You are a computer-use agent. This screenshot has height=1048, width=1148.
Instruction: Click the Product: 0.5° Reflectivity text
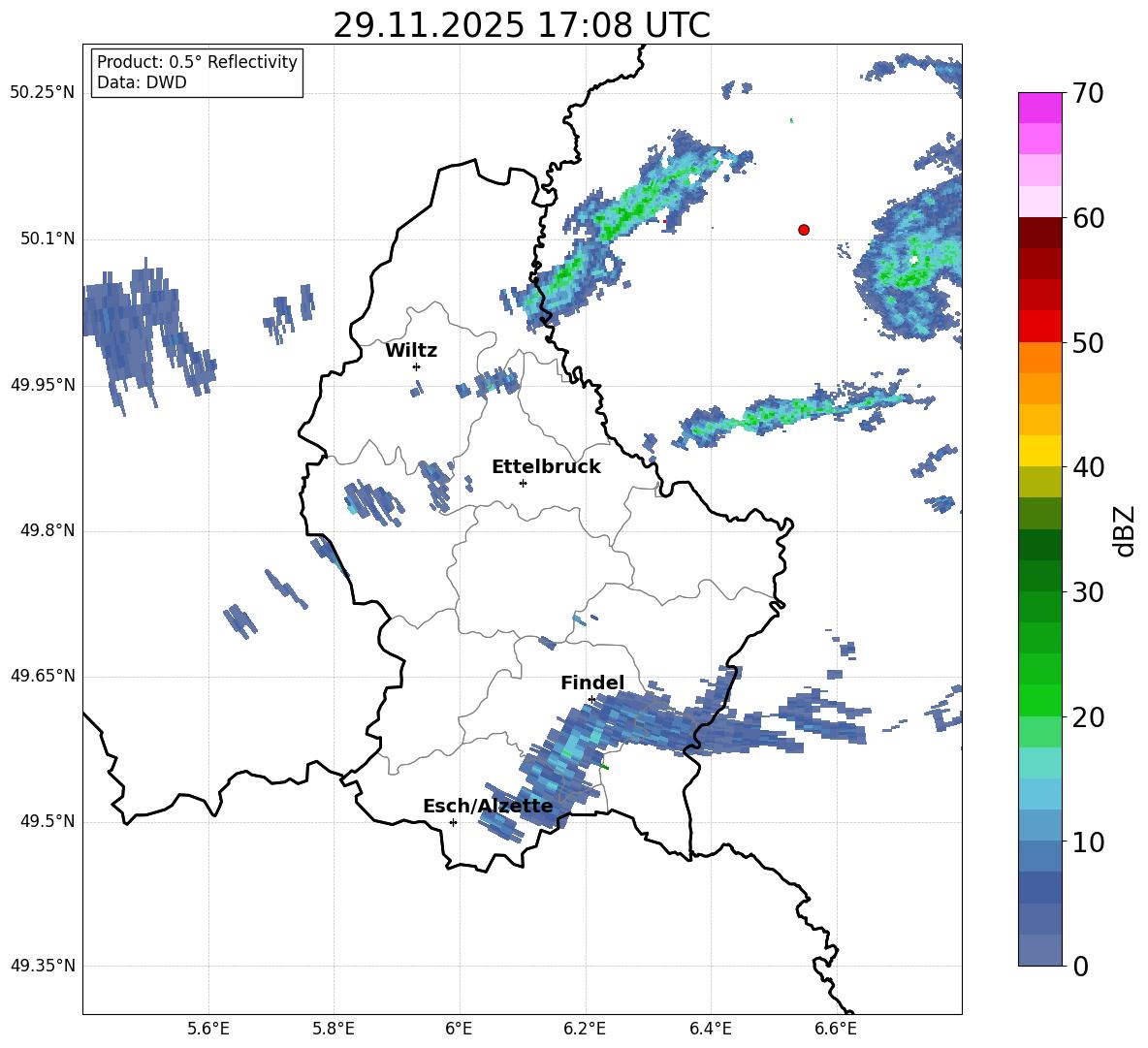(x=197, y=62)
